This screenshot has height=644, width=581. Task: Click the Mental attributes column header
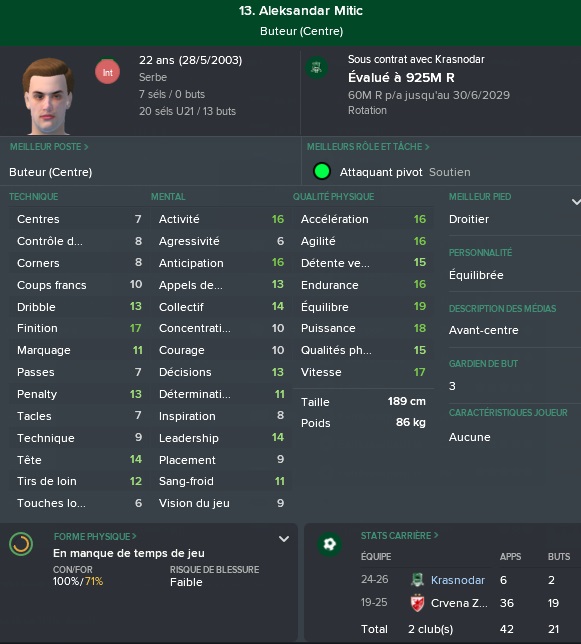coord(168,197)
